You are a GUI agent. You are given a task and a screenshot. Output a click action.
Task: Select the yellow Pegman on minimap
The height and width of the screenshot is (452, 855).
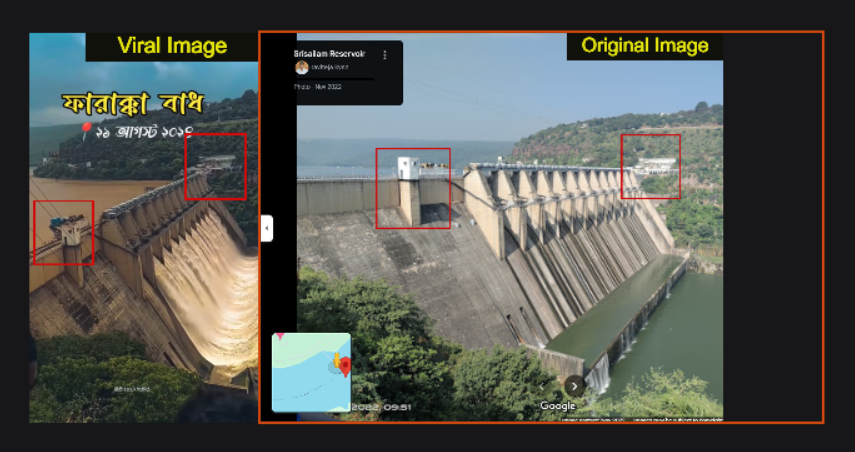pyautogui.click(x=336, y=360)
